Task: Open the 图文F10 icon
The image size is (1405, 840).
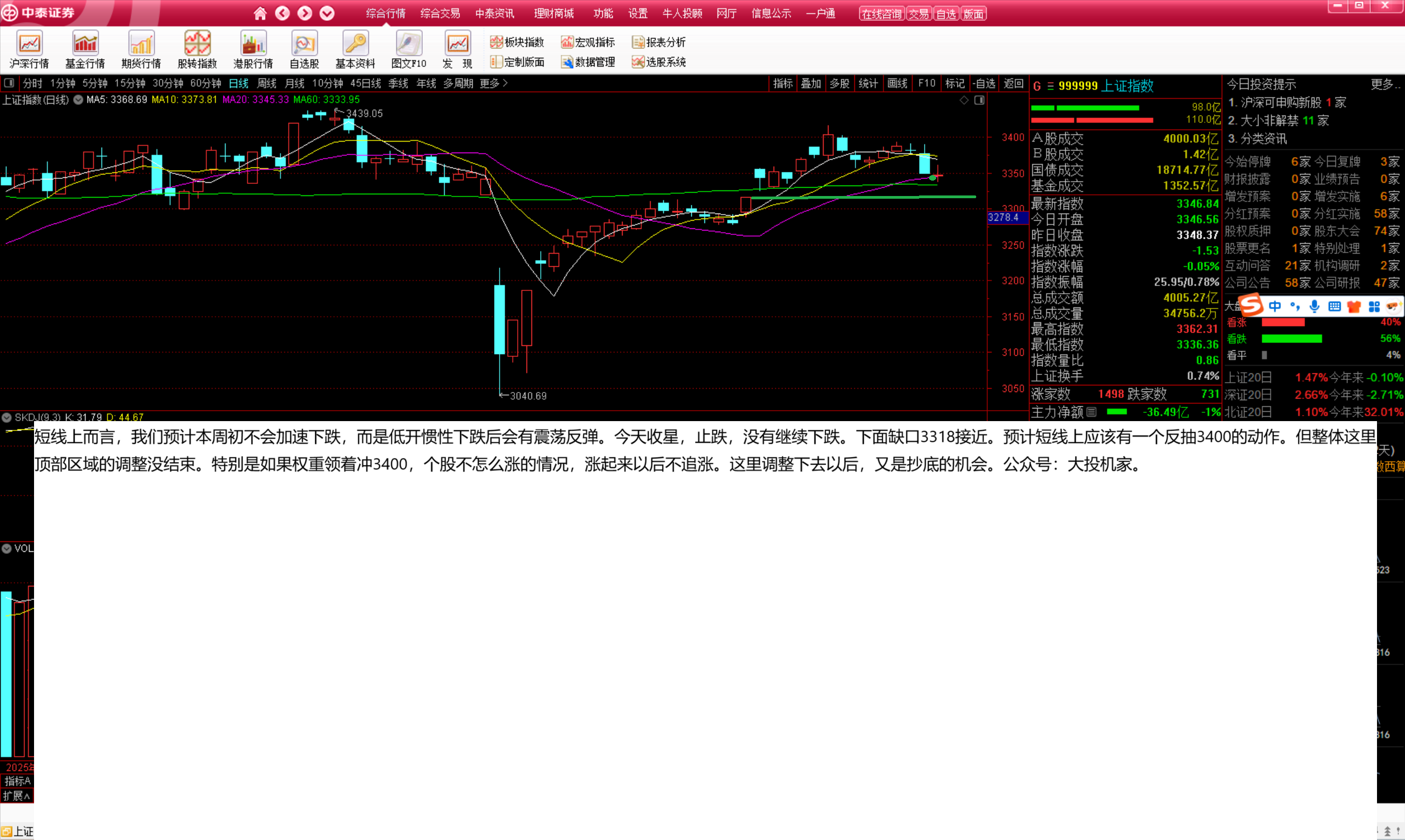Action: (x=408, y=50)
